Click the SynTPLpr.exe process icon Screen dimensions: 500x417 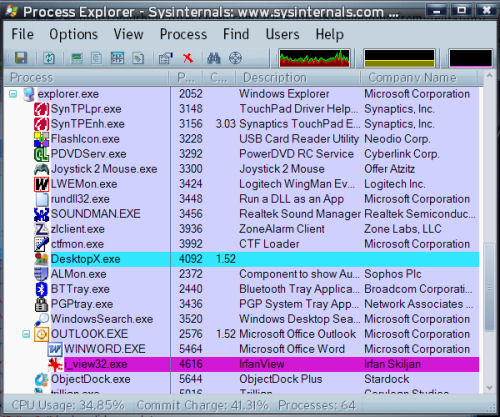(41, 109)
